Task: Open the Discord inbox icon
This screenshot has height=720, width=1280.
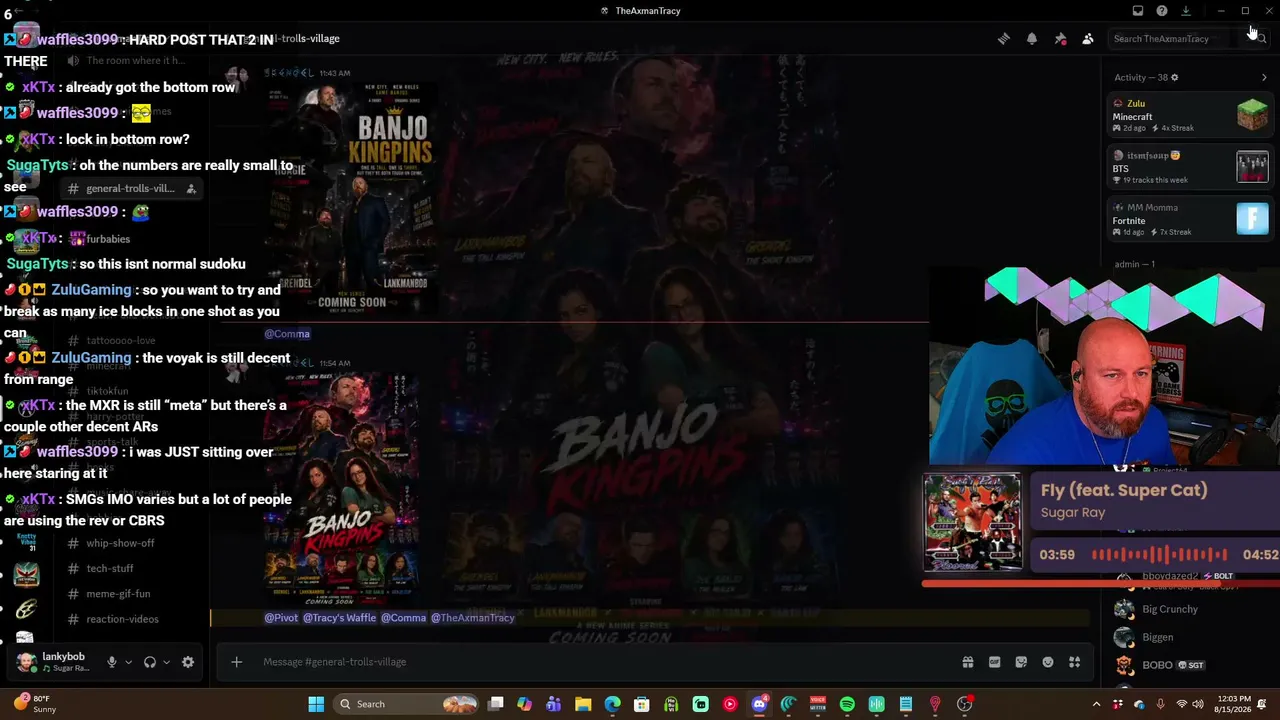Action: (x=1138, y=11)
